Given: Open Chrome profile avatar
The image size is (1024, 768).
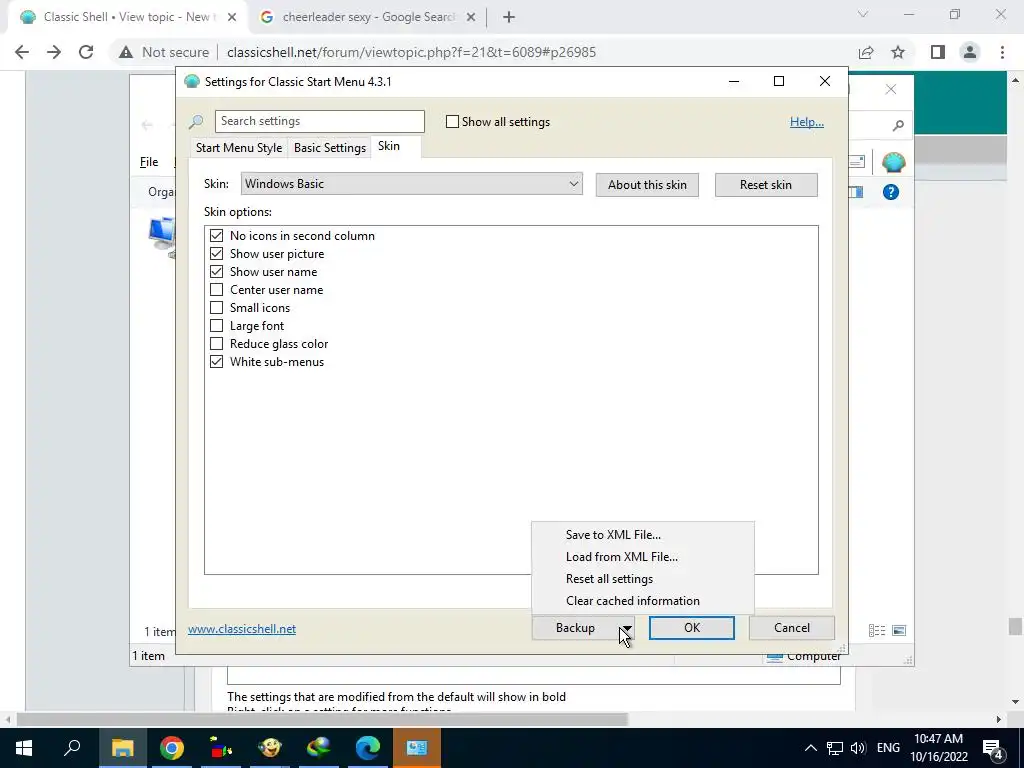Looking at the screenshot, I should point(970,52).
